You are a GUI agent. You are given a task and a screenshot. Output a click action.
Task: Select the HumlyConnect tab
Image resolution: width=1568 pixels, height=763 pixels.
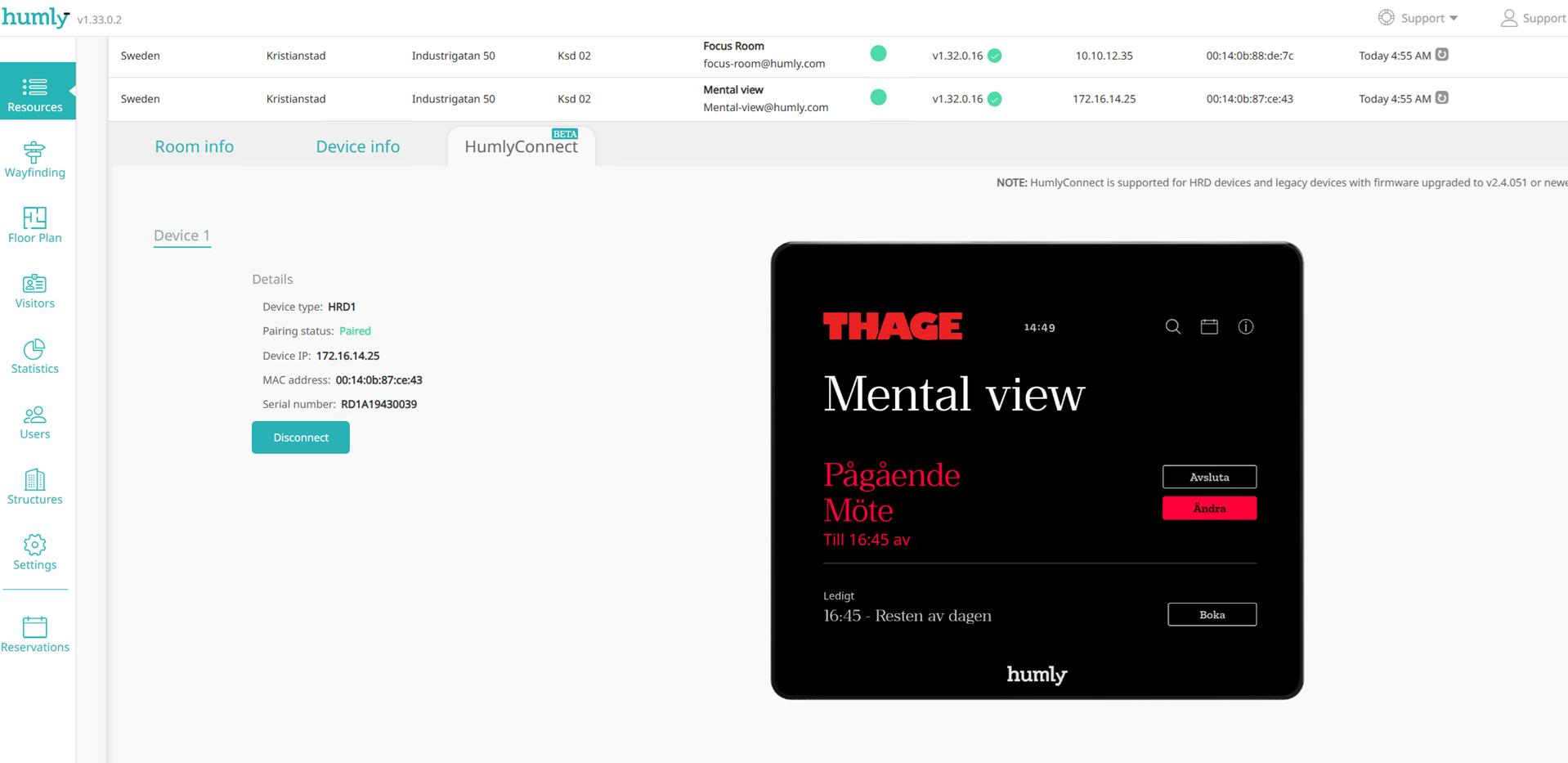coord(522,146)
